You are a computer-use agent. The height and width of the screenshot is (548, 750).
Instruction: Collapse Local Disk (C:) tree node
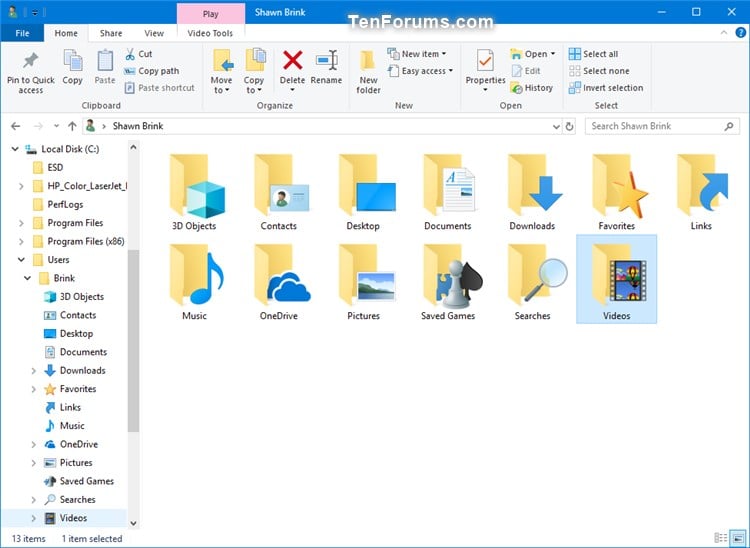pos(15,149)
